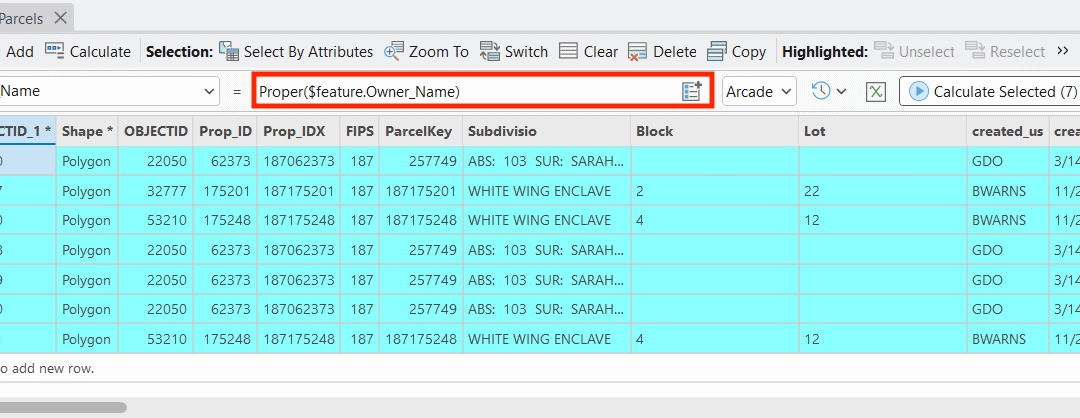Click Block cell showing 2
Screen dimensions: 1080x418
715,191
